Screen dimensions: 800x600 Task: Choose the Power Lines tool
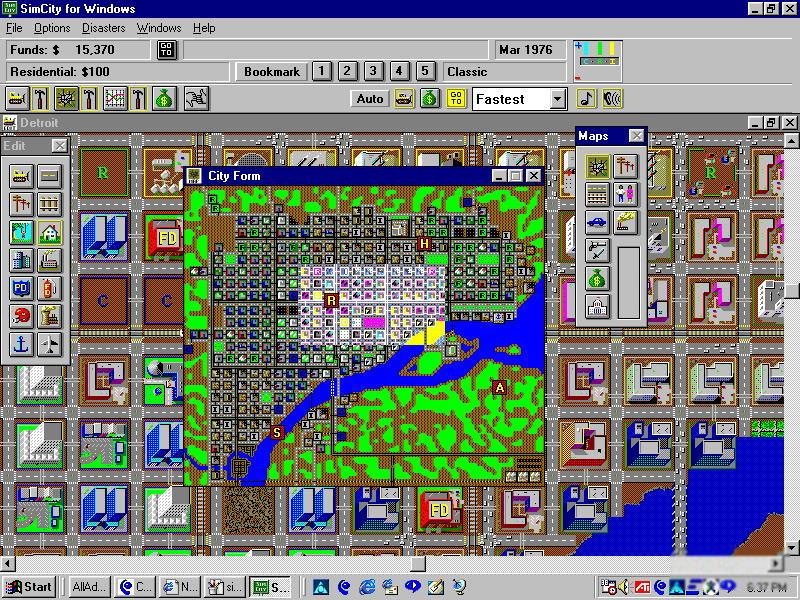point(21,204)
